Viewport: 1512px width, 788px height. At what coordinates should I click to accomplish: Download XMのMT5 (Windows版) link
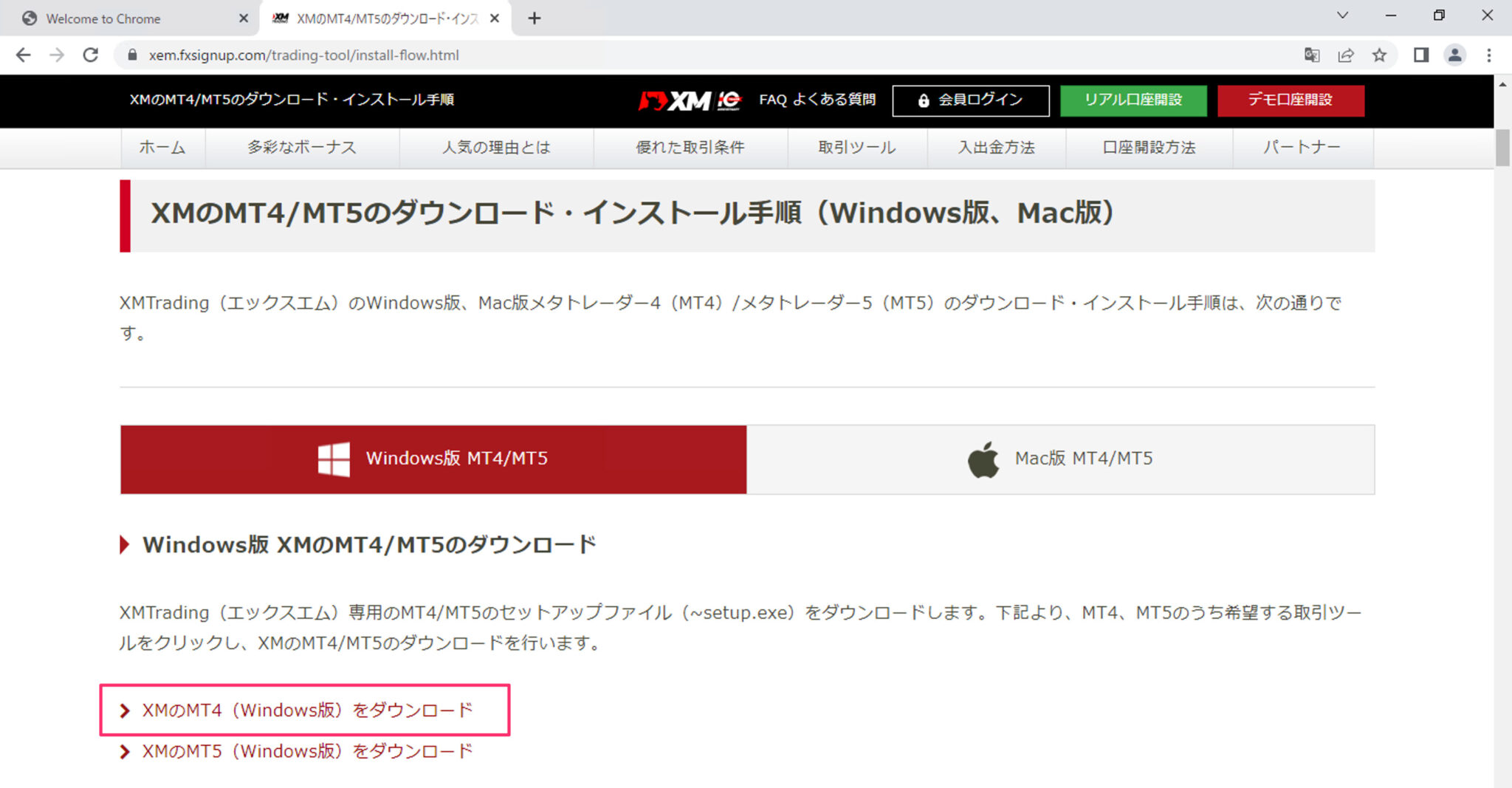(307, 752)
